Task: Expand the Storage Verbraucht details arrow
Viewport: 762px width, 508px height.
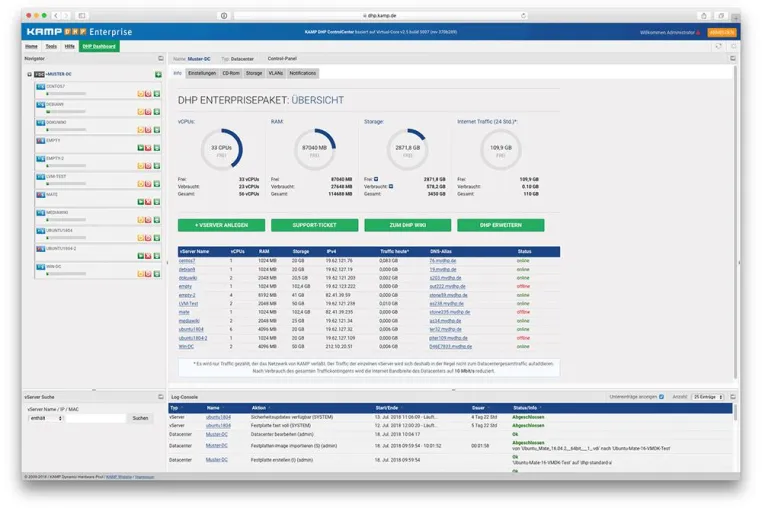Action: pyautogui.click(x=391, y=186)
